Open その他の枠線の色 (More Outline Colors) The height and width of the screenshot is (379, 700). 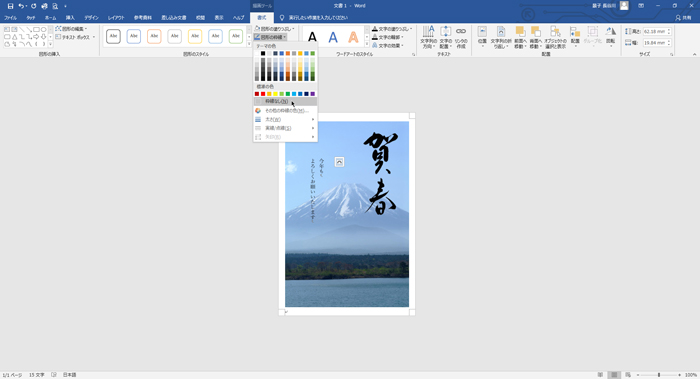pos(285,111)
